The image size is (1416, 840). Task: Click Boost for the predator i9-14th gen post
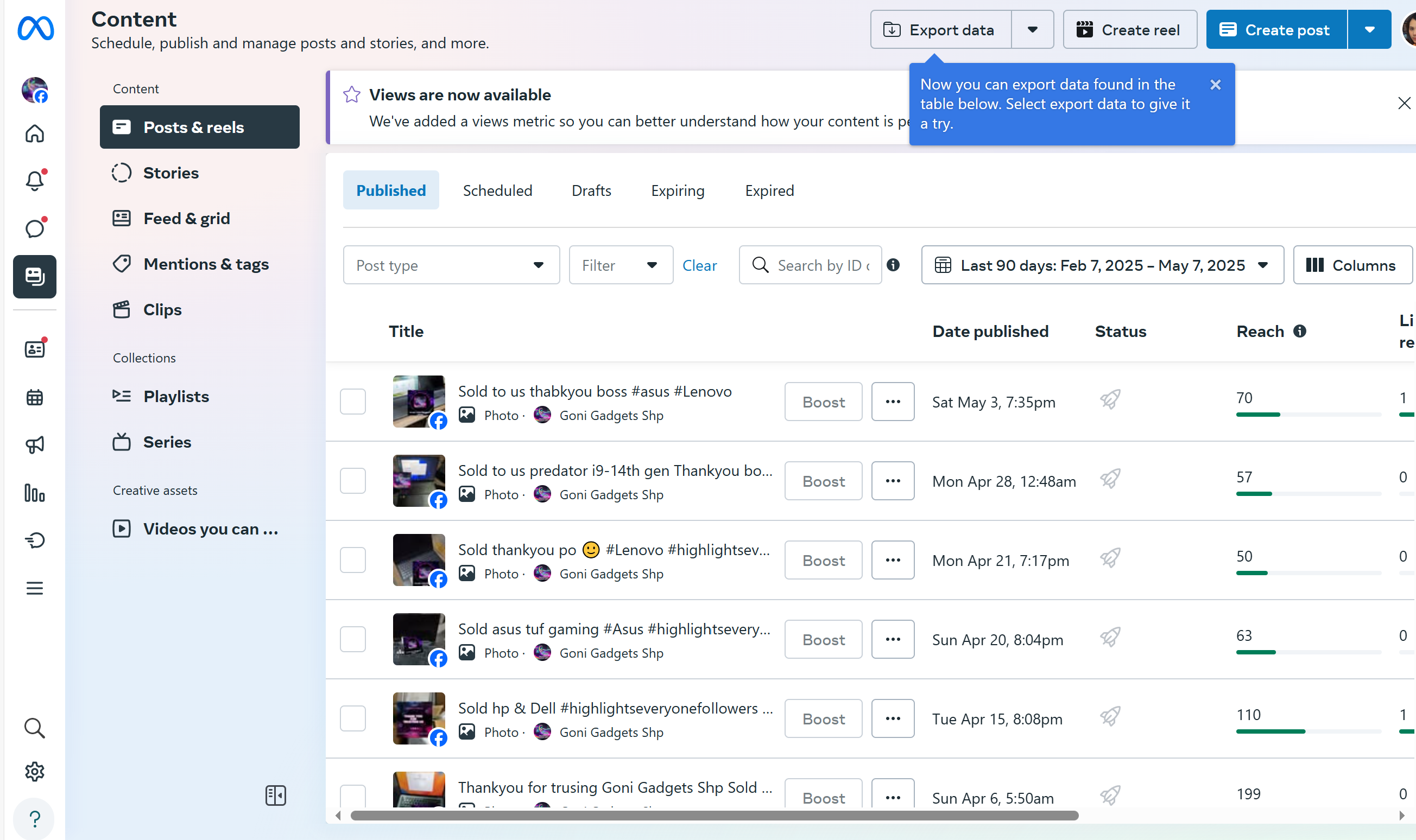tap(823, 481)
